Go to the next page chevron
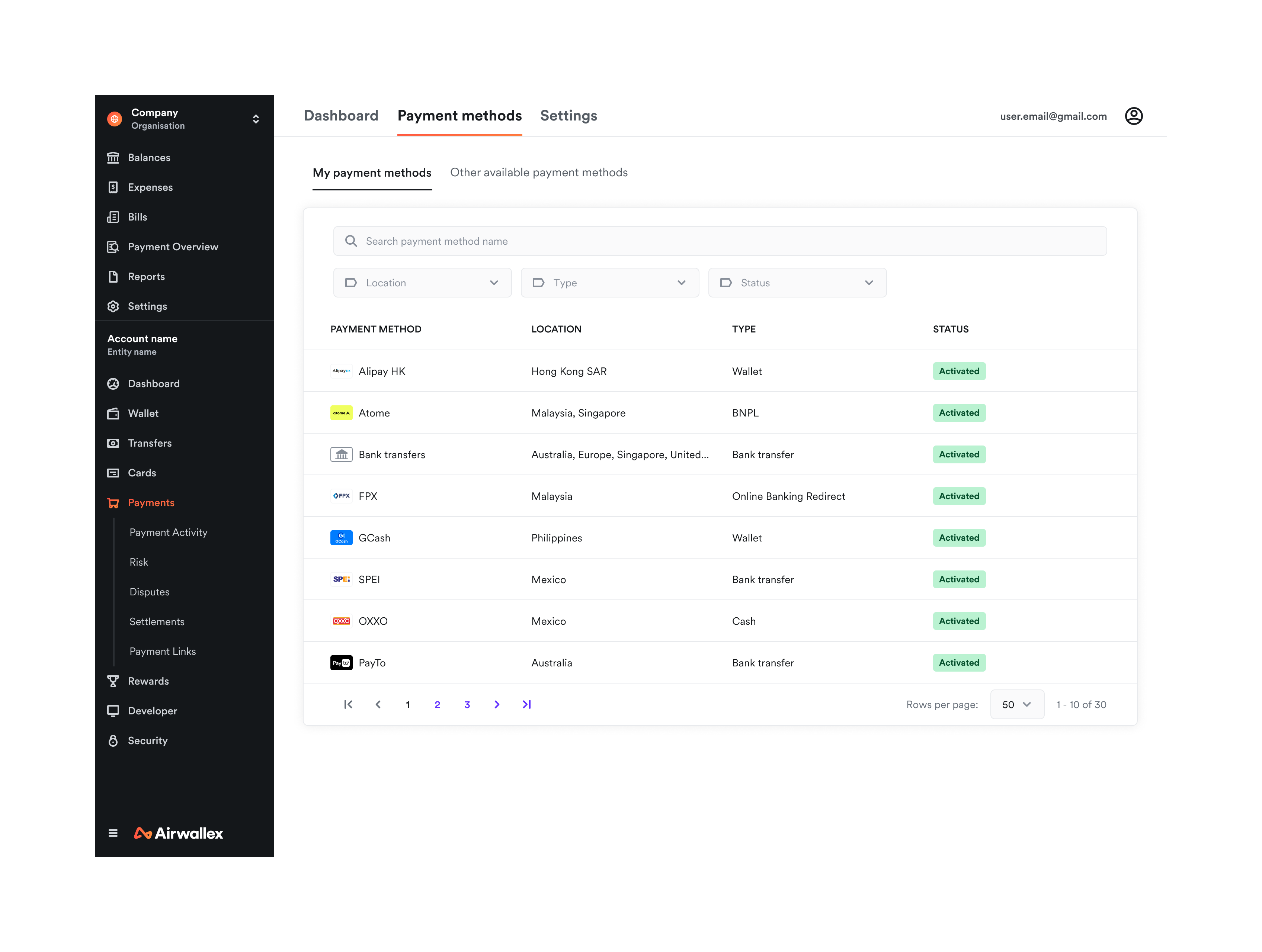This screenshot has width=1262, height=952. coord(496,704)
